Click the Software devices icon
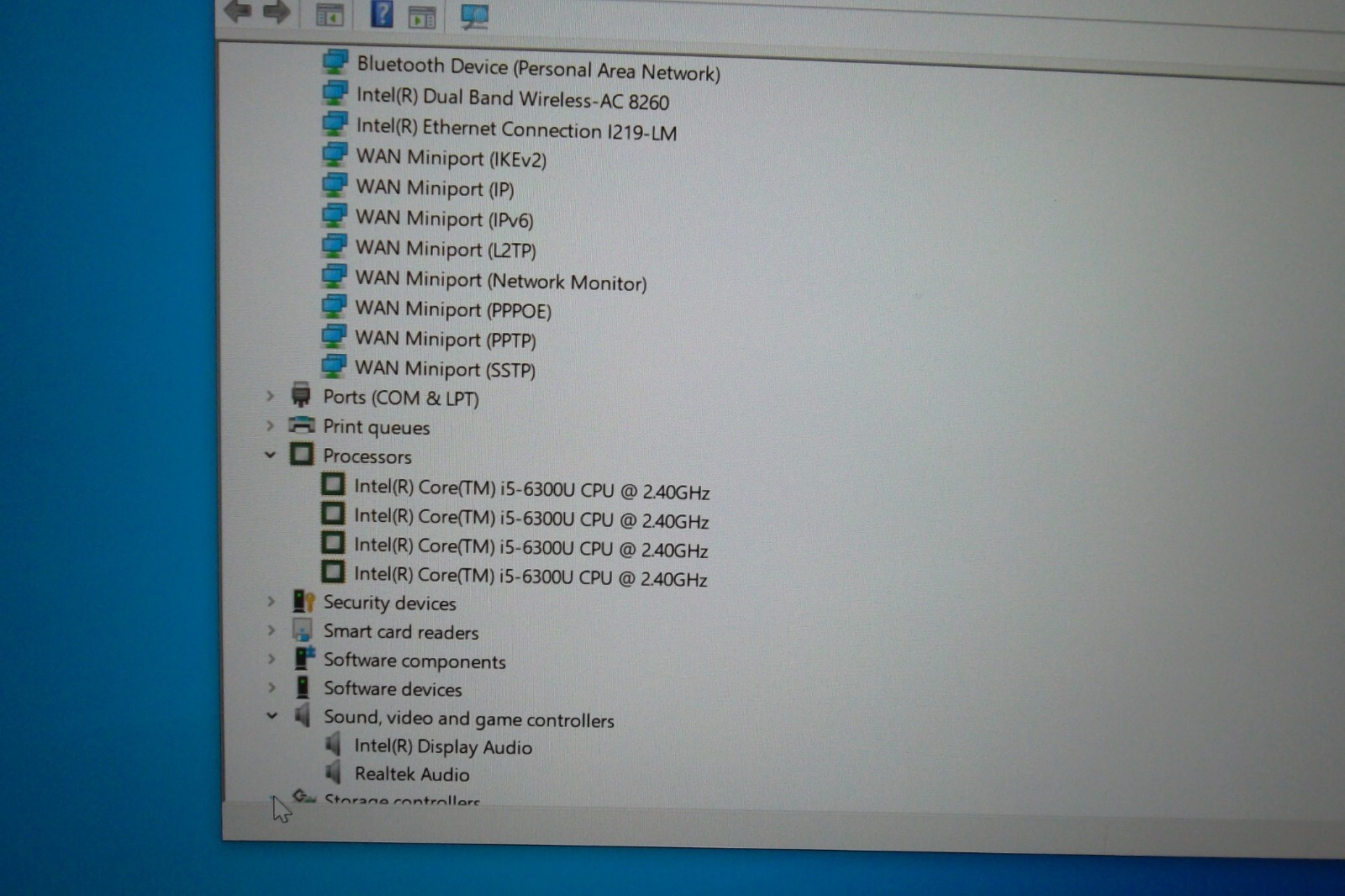The width and height of the screenshot is (1345, 896). (x=303, y=687)
